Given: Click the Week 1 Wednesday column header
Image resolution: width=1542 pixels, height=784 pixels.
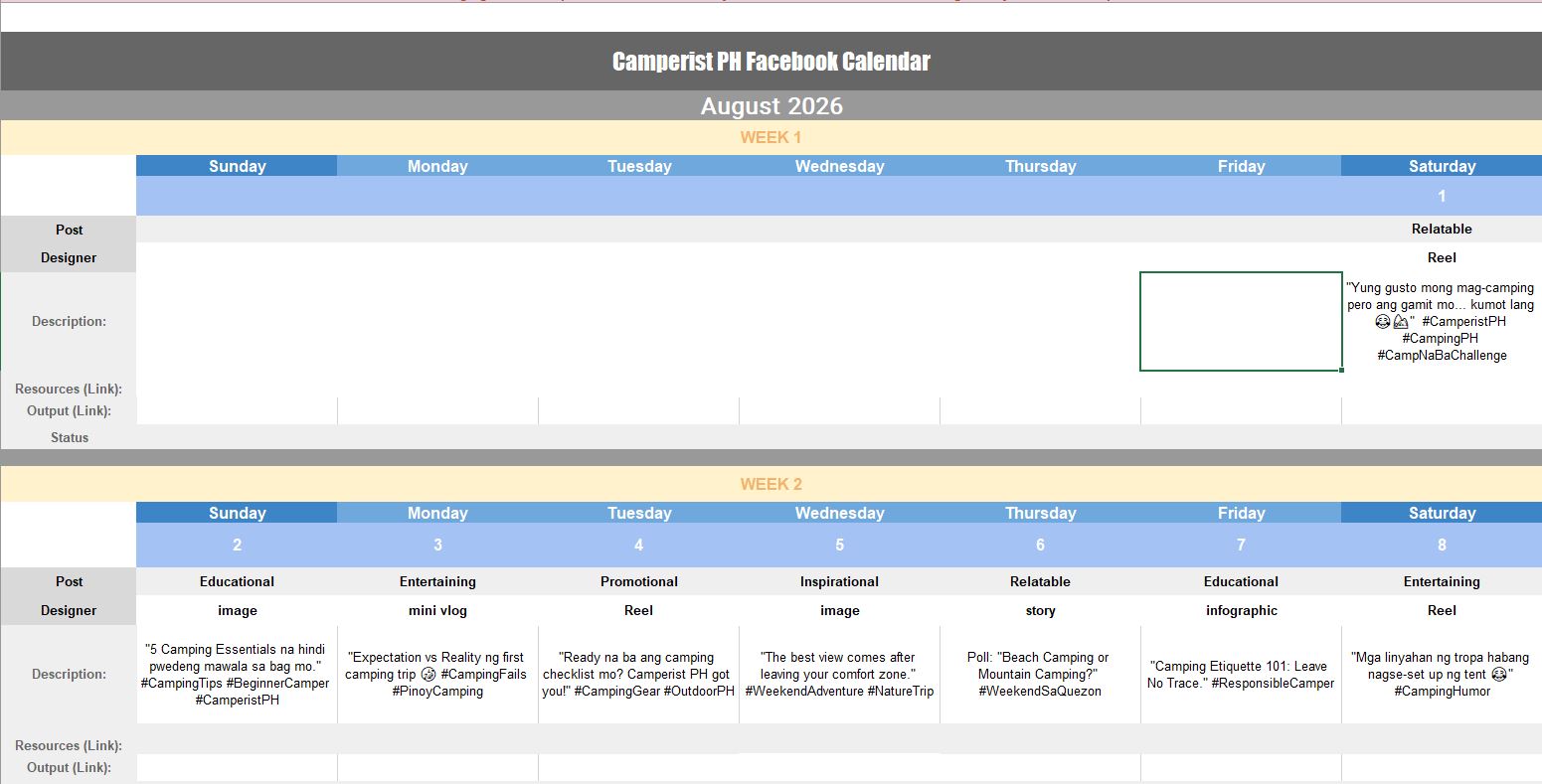Looking at the screenshot, I should (x=839, y=166).
